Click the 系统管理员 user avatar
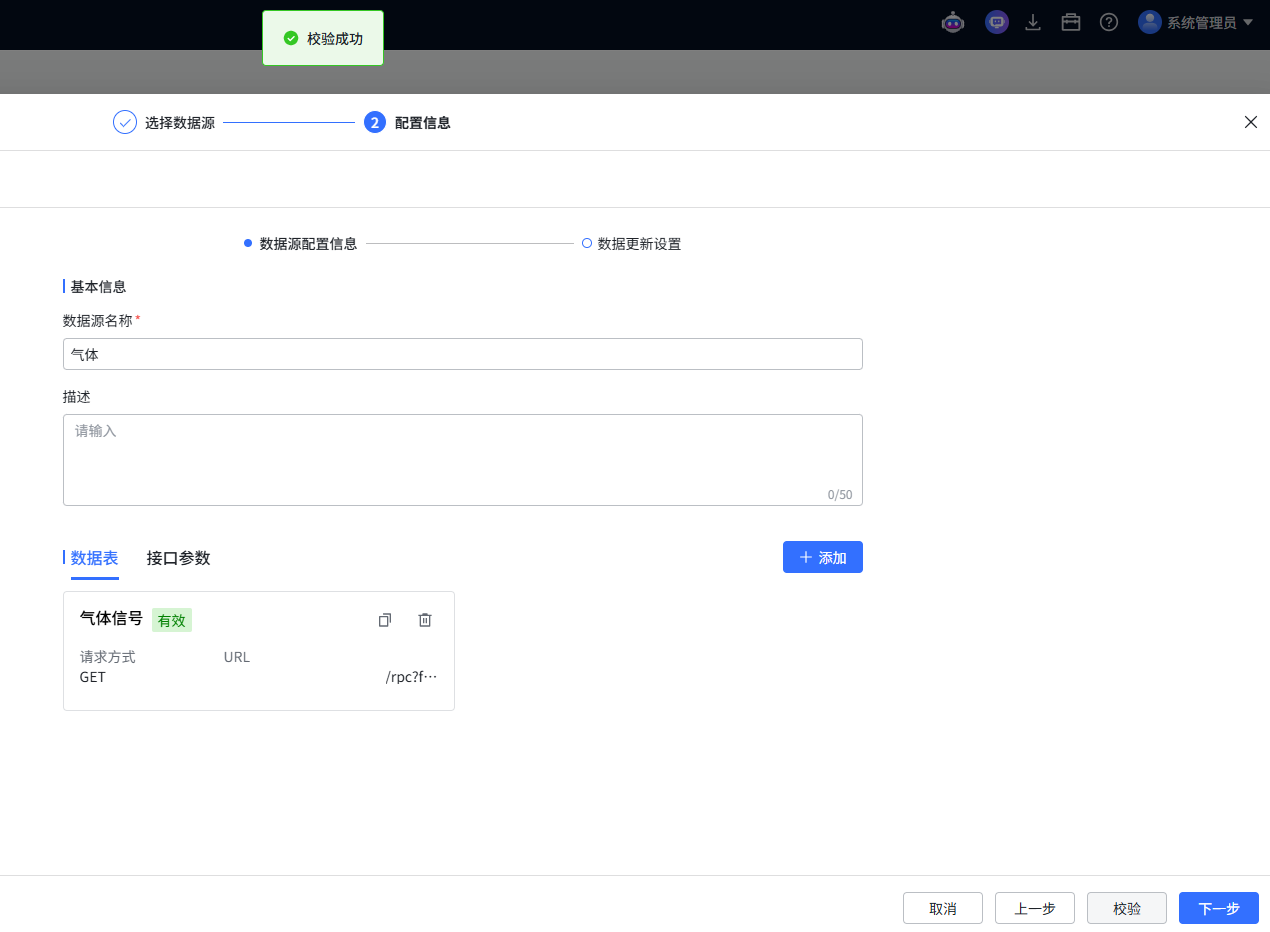This screenshot has height=932, width=1270. (x=1149, y=22)
